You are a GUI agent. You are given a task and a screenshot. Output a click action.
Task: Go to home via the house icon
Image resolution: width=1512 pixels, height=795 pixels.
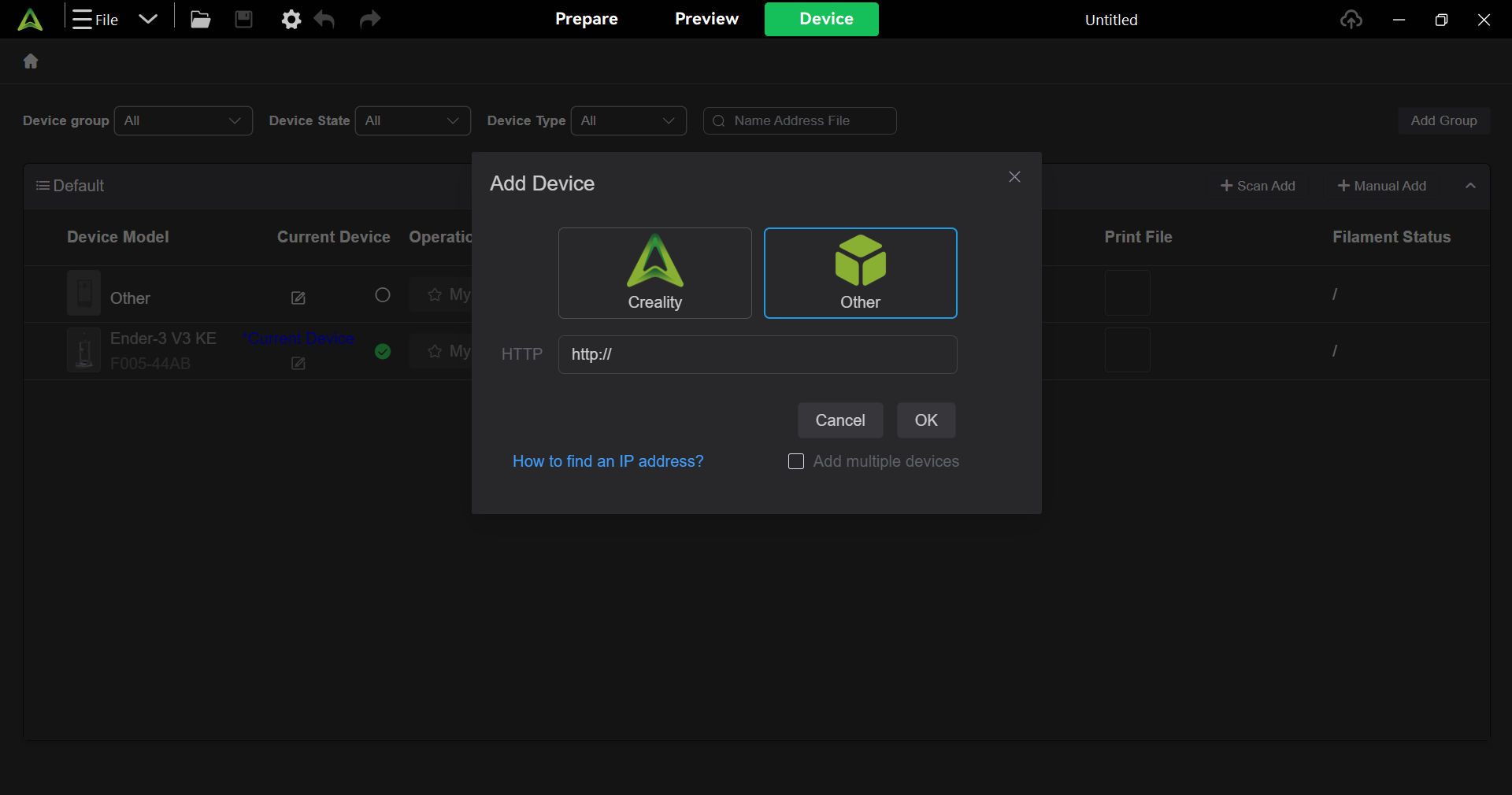click(x=31, y=61)
